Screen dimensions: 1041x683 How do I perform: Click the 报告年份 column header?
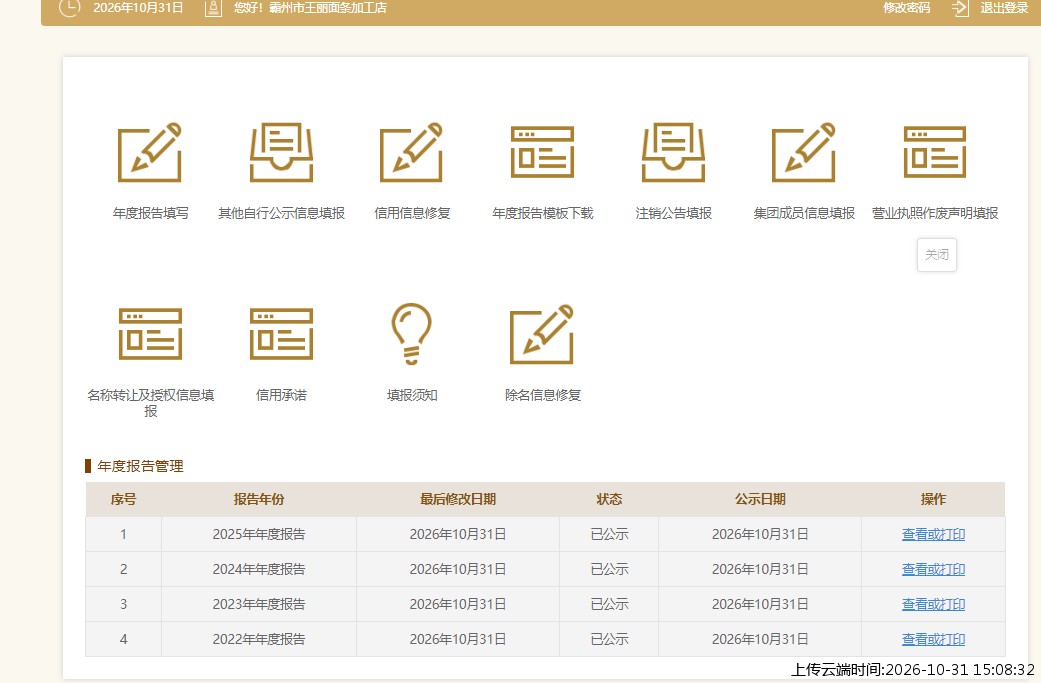[259, 499]
